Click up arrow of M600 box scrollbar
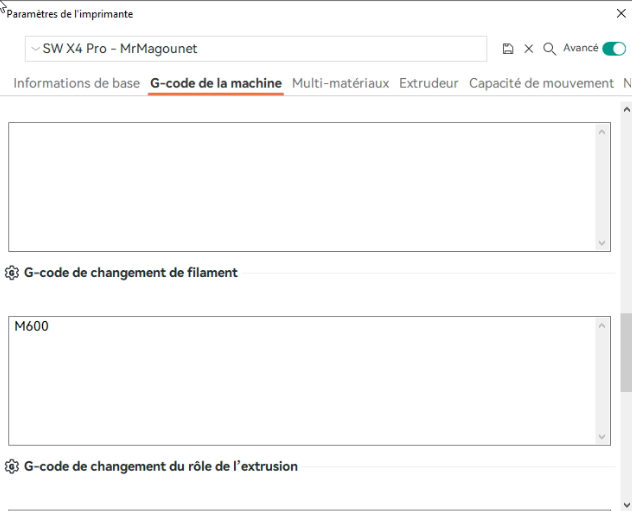Viewport: 632px width, 511px height. click(x=602, y=326)
